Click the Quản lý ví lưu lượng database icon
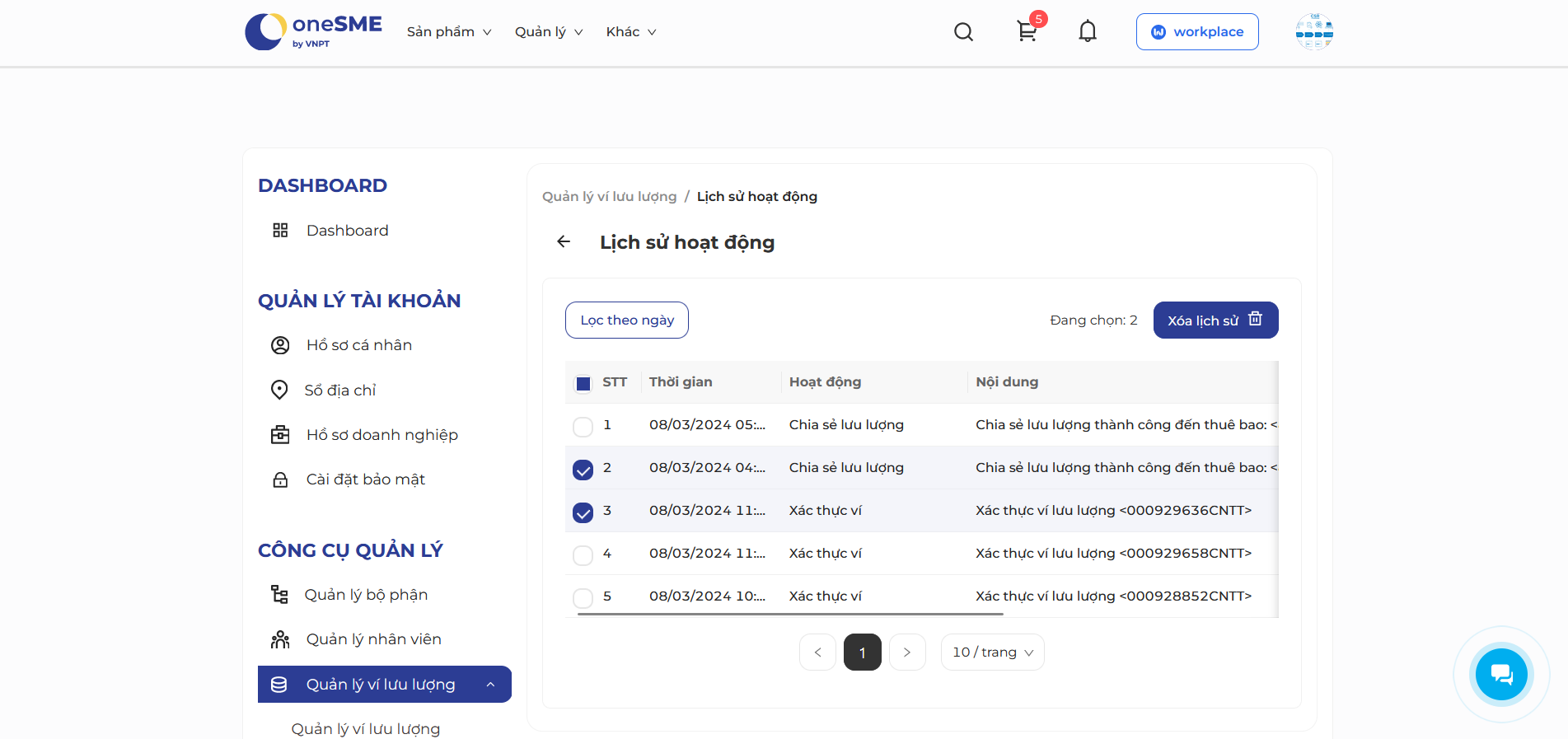1568x739 pixels. (279, 685)
